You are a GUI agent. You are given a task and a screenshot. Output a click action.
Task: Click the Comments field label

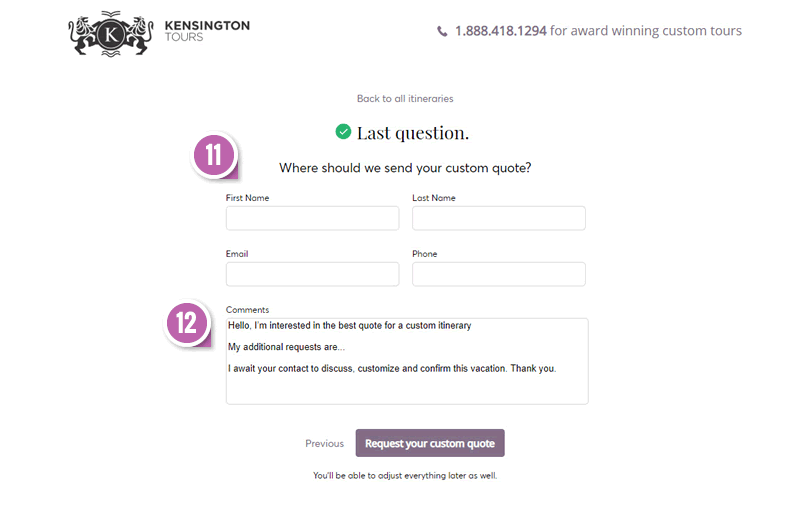click(247, 310)
